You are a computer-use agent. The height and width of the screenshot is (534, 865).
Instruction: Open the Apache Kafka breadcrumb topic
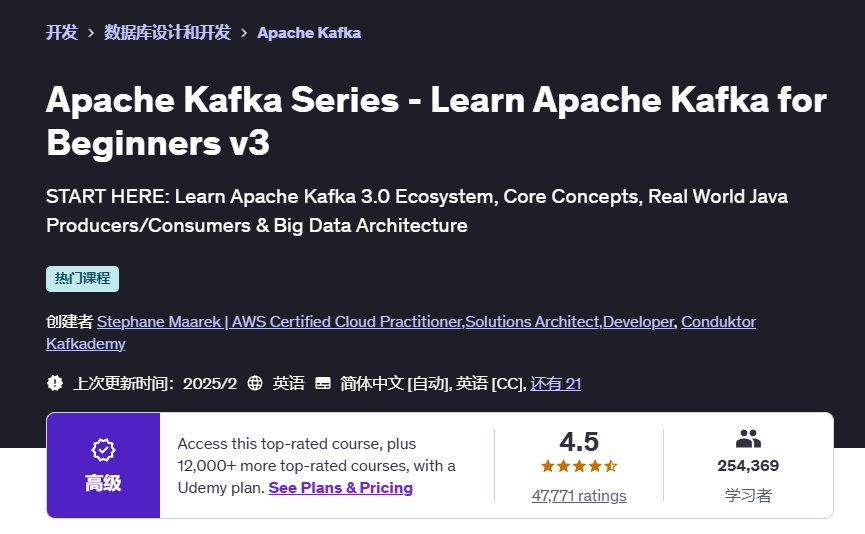tap(309, 33)
